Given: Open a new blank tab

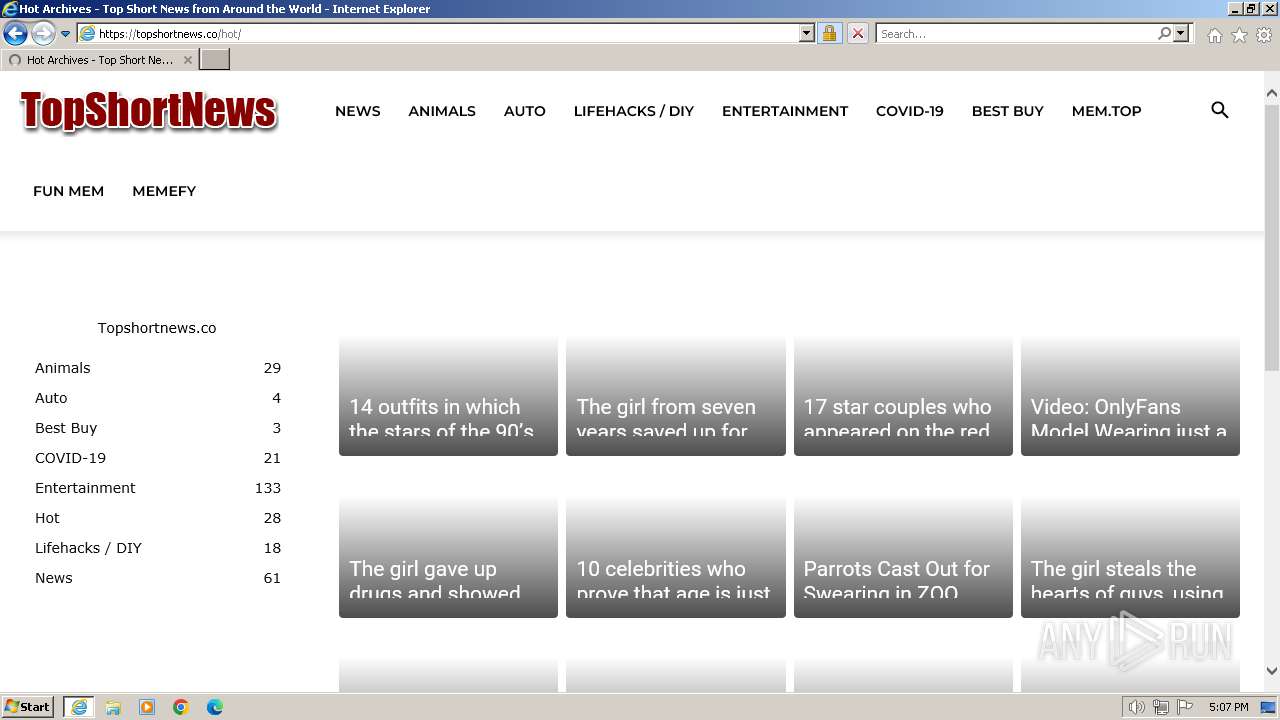Looking at the screenshot, I should click(x=215, y=60).
